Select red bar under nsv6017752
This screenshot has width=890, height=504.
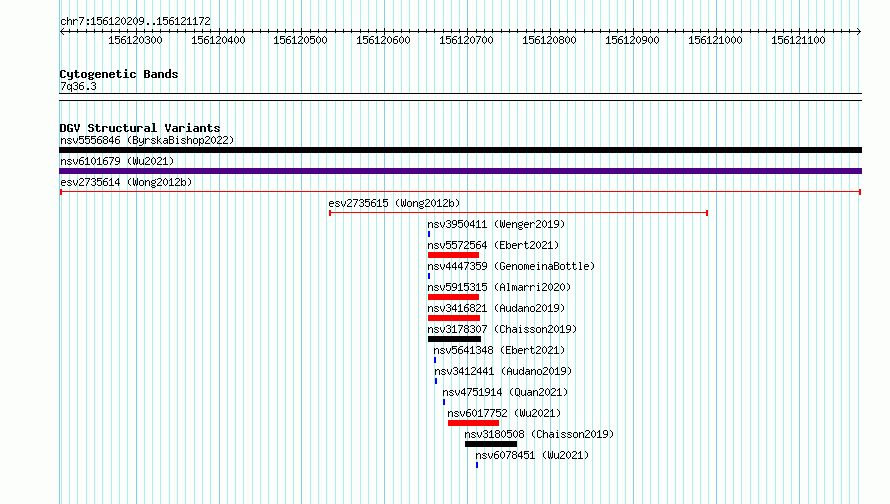click(x=473, y=423)
